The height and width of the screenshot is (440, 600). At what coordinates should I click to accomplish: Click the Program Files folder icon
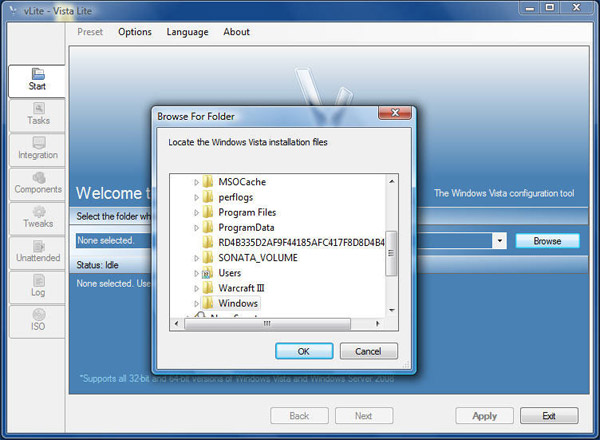[x=207, y=212]
